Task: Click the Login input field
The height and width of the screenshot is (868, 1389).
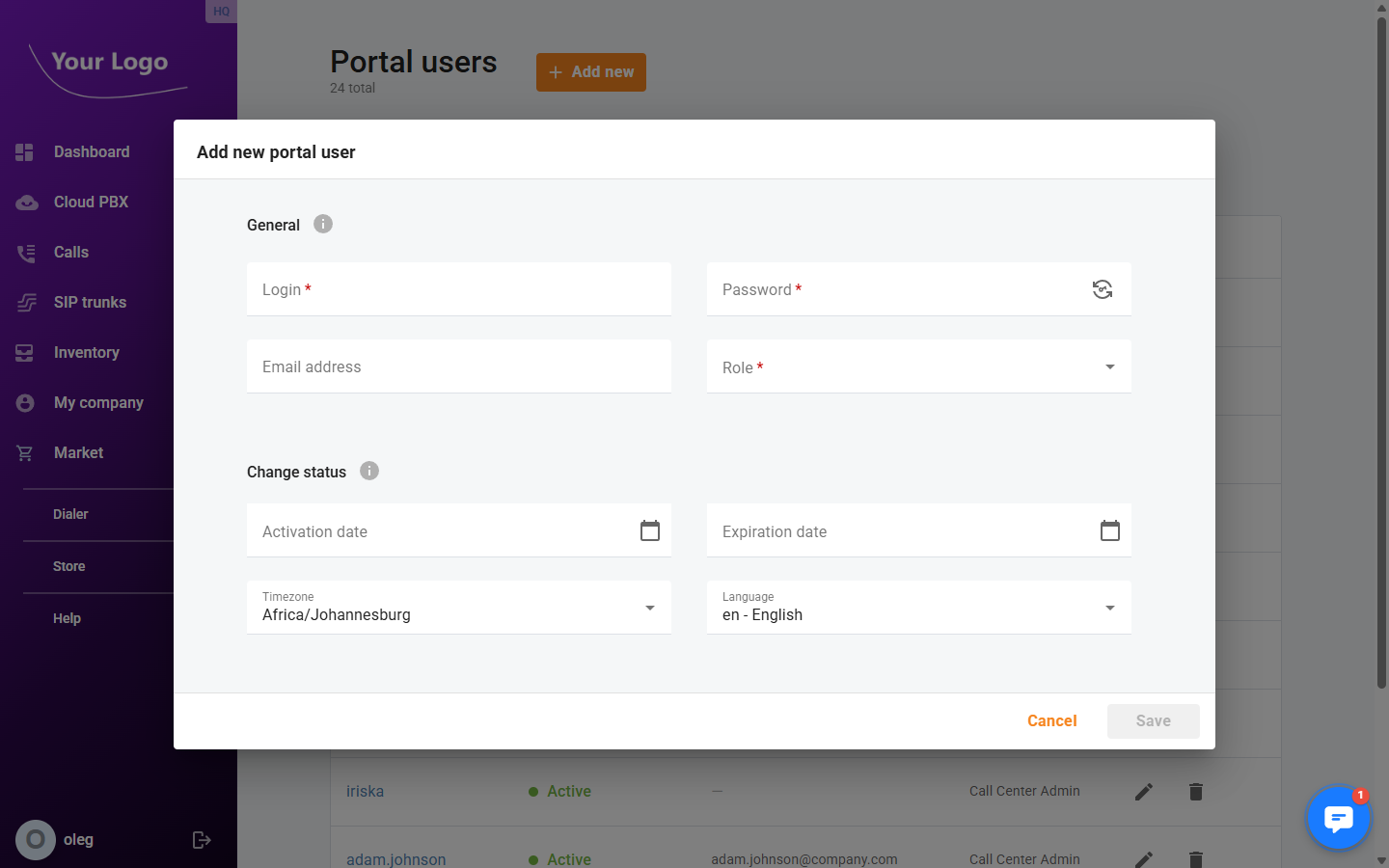Action: pos(458,289)
